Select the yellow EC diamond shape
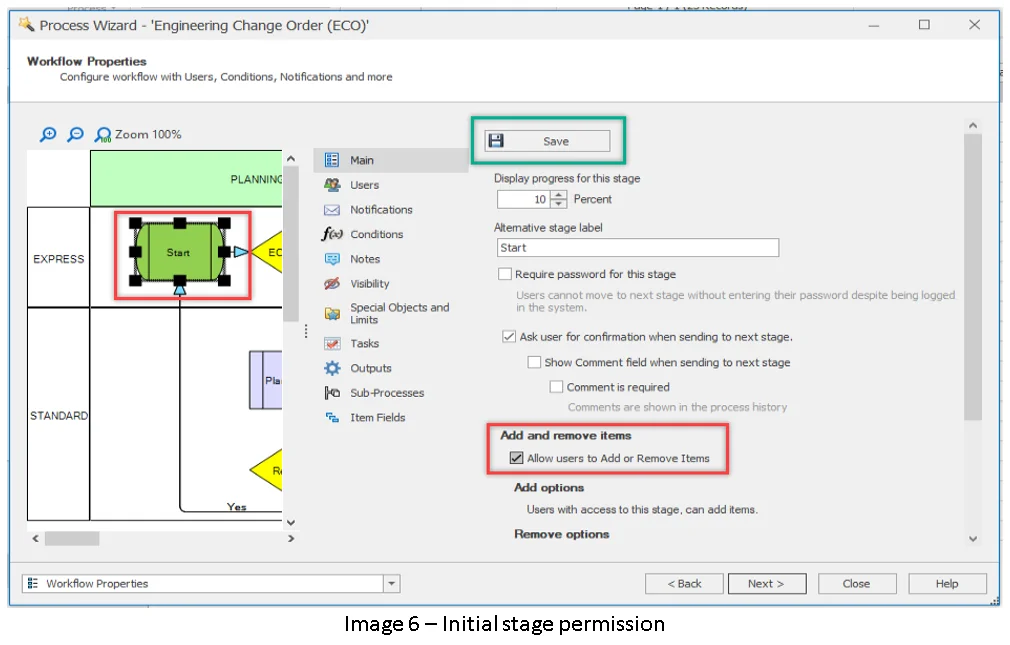This screenshot has width=1010, height=645. point(267,252)
